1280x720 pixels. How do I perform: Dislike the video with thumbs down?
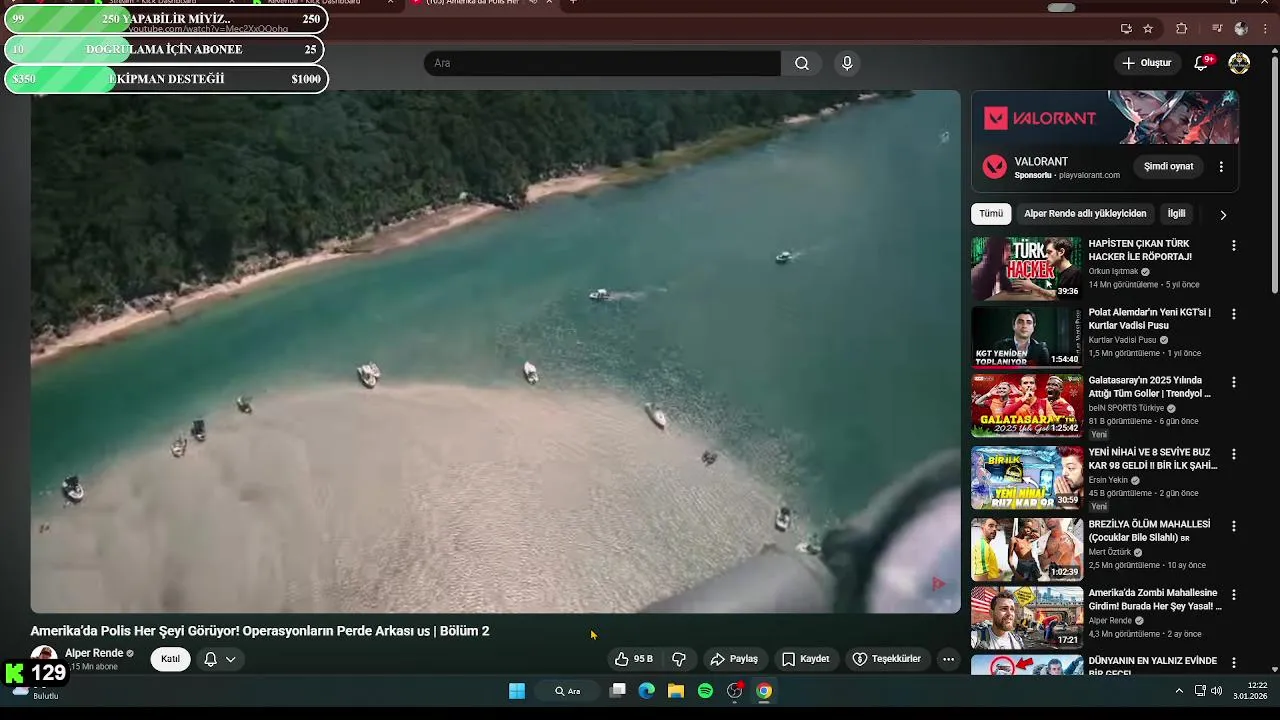[679, 659]
